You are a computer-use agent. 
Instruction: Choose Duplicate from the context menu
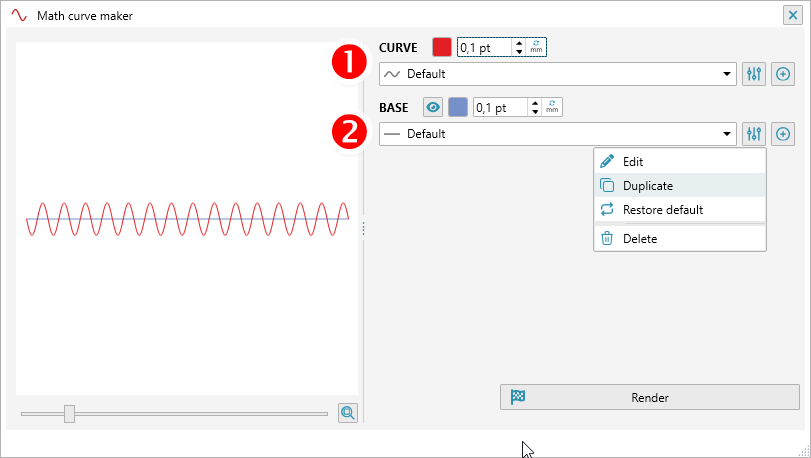pos(680,186)
